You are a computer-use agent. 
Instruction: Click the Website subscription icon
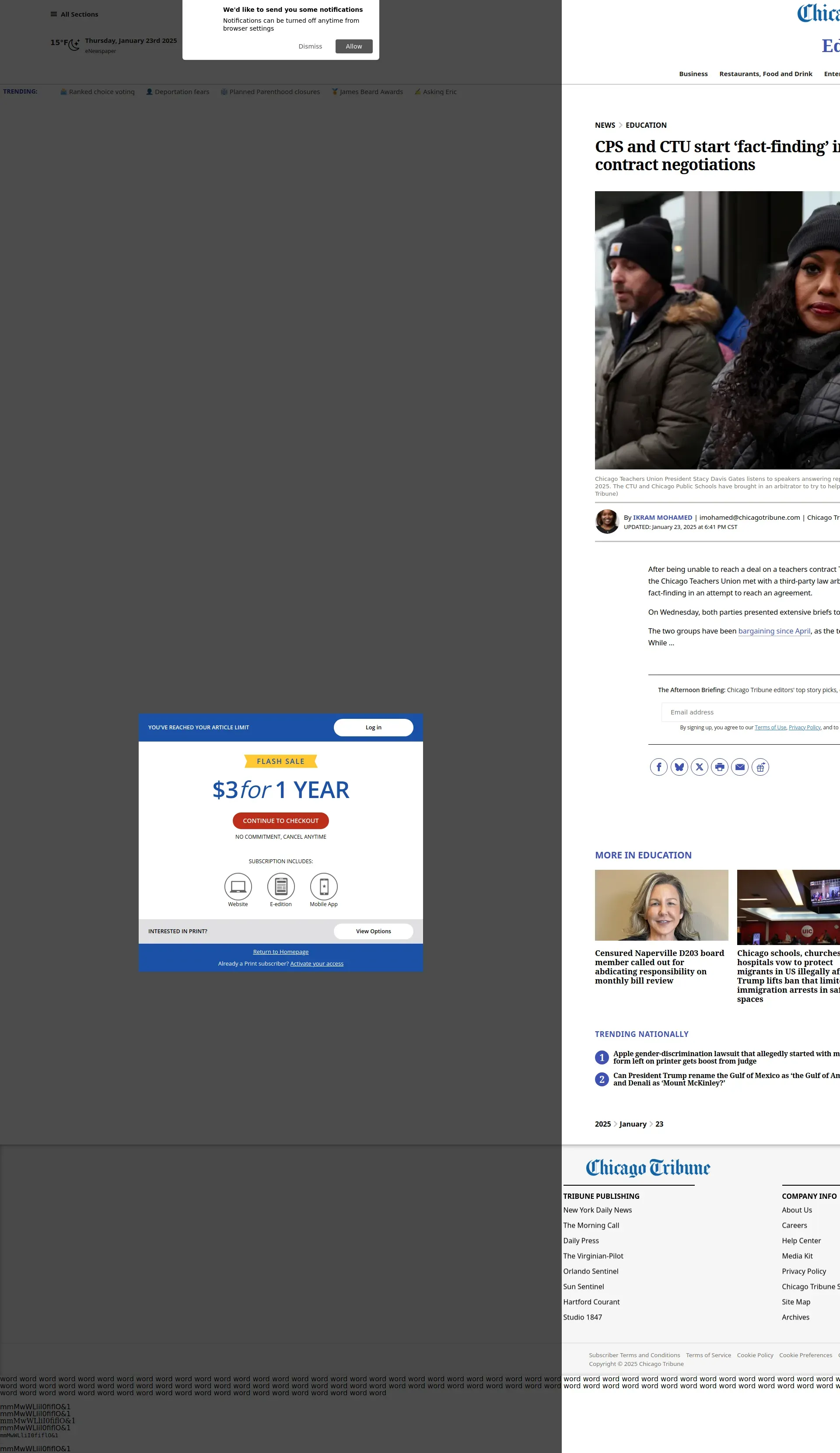click(238, 886)
